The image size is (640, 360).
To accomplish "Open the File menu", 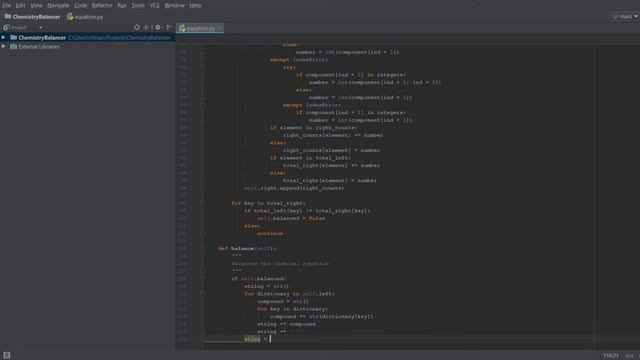I will (6, 5).
